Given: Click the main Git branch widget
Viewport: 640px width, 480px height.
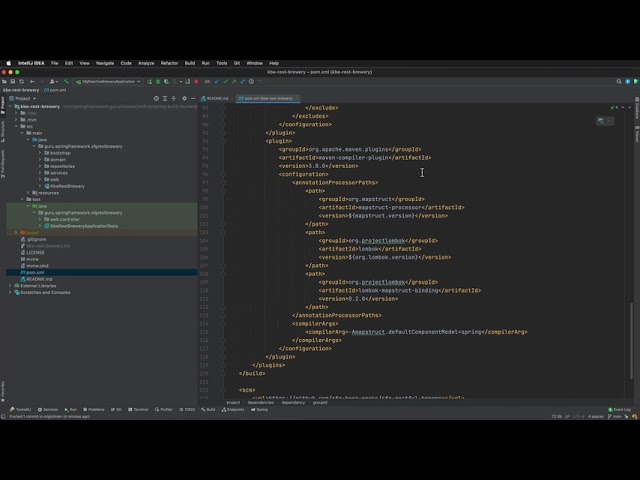Looking at the screenshot, I should pyautogui.click(x=615, y=417).
